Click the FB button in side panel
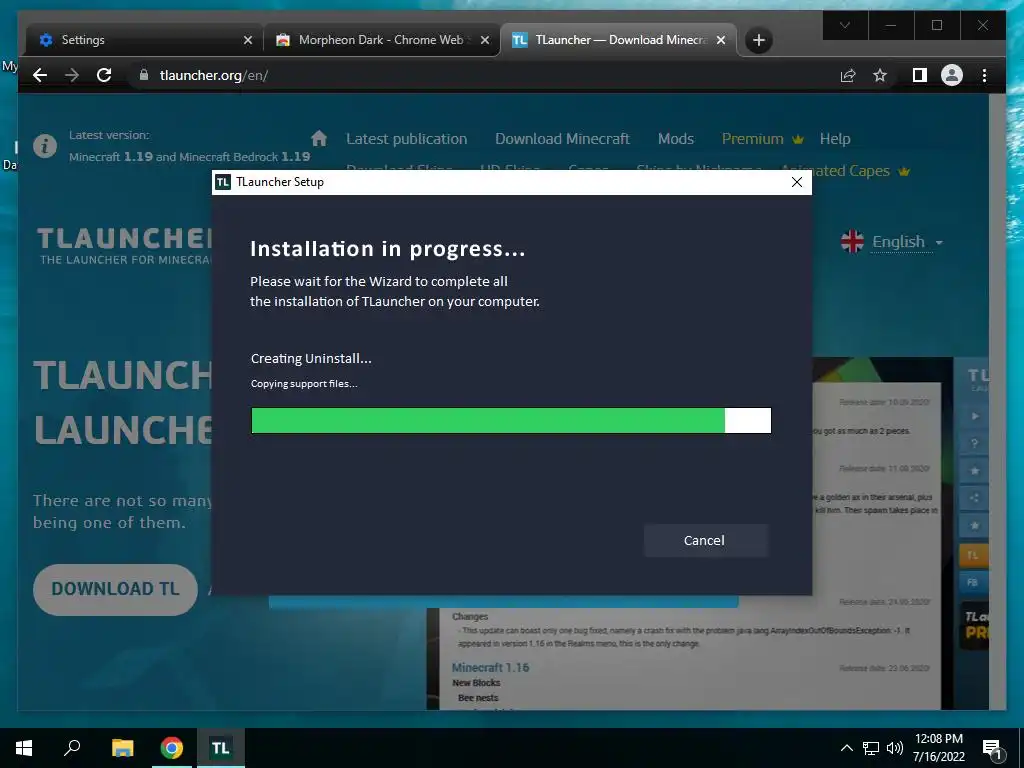This screenshot has height=768, width=1024. [x=973, y=583]
